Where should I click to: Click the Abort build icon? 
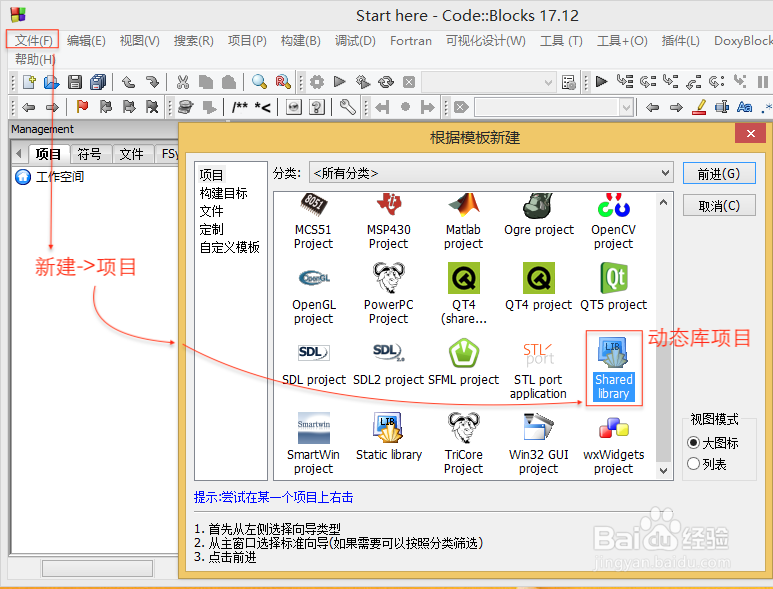409,82
